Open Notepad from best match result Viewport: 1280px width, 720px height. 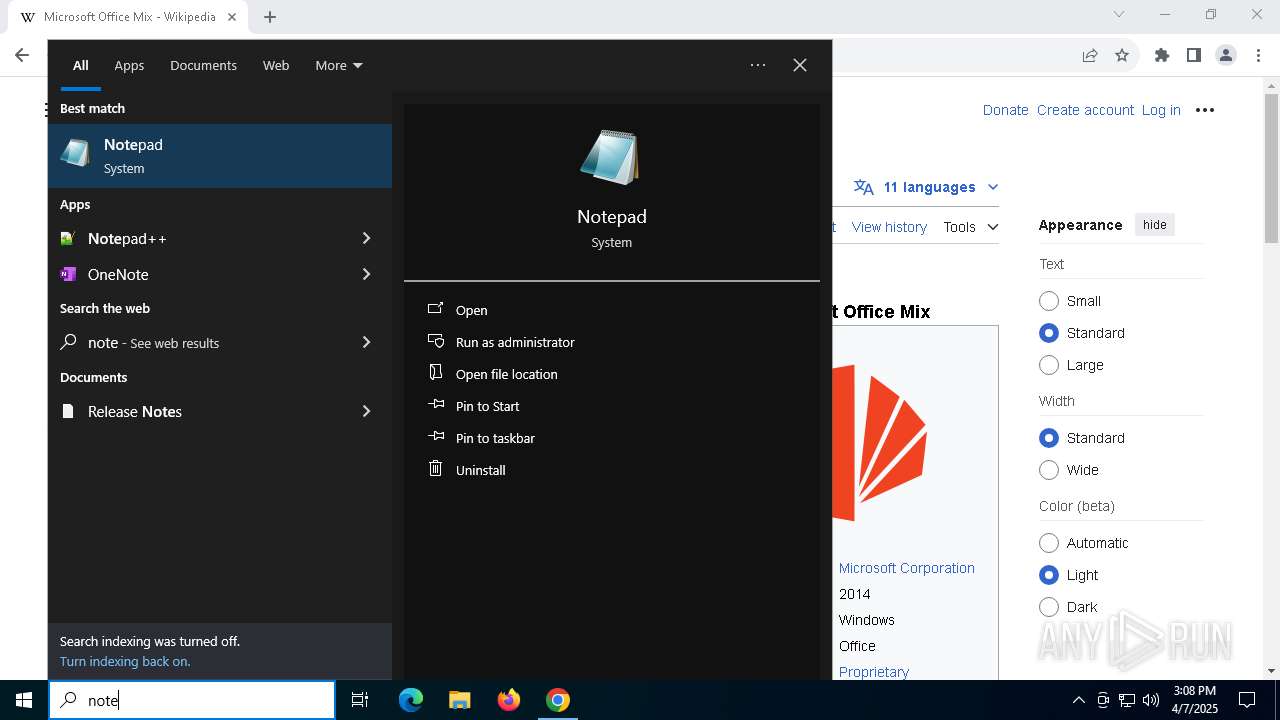[220, 156]
